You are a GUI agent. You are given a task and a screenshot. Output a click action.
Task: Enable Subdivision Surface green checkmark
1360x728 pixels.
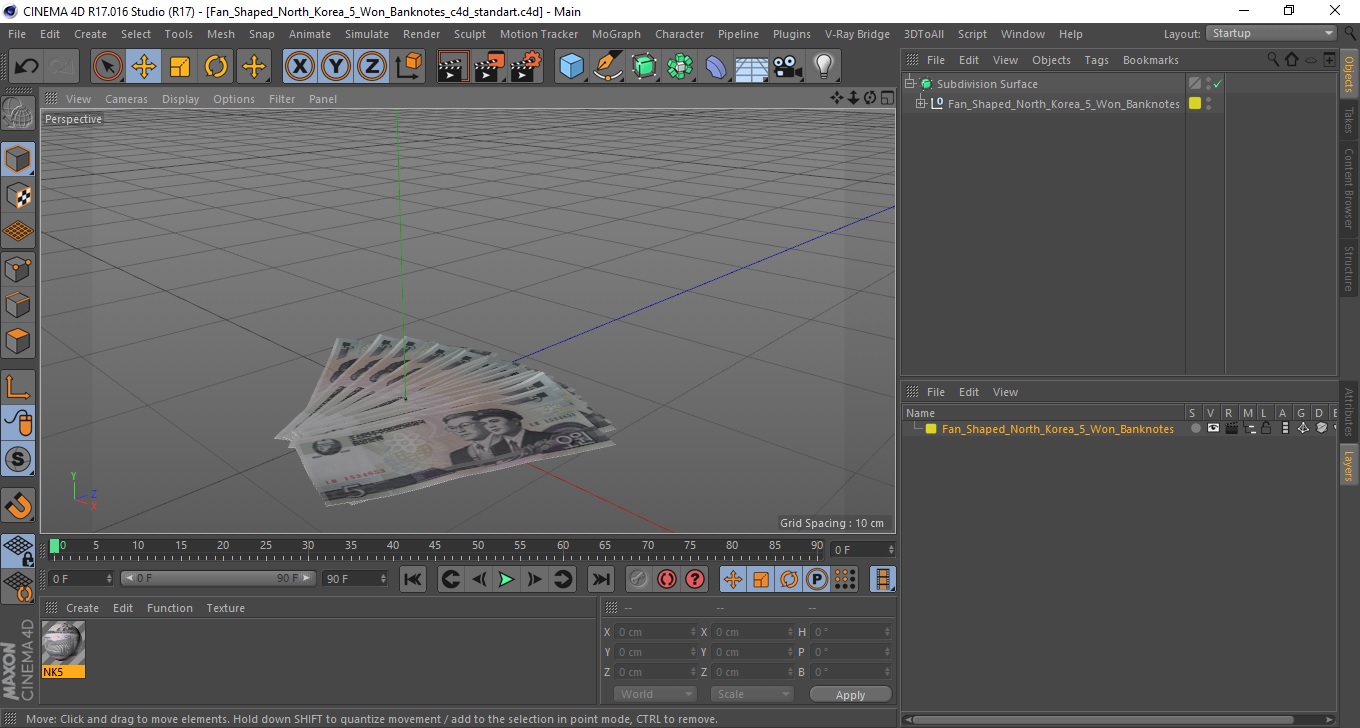point(1218,84)
